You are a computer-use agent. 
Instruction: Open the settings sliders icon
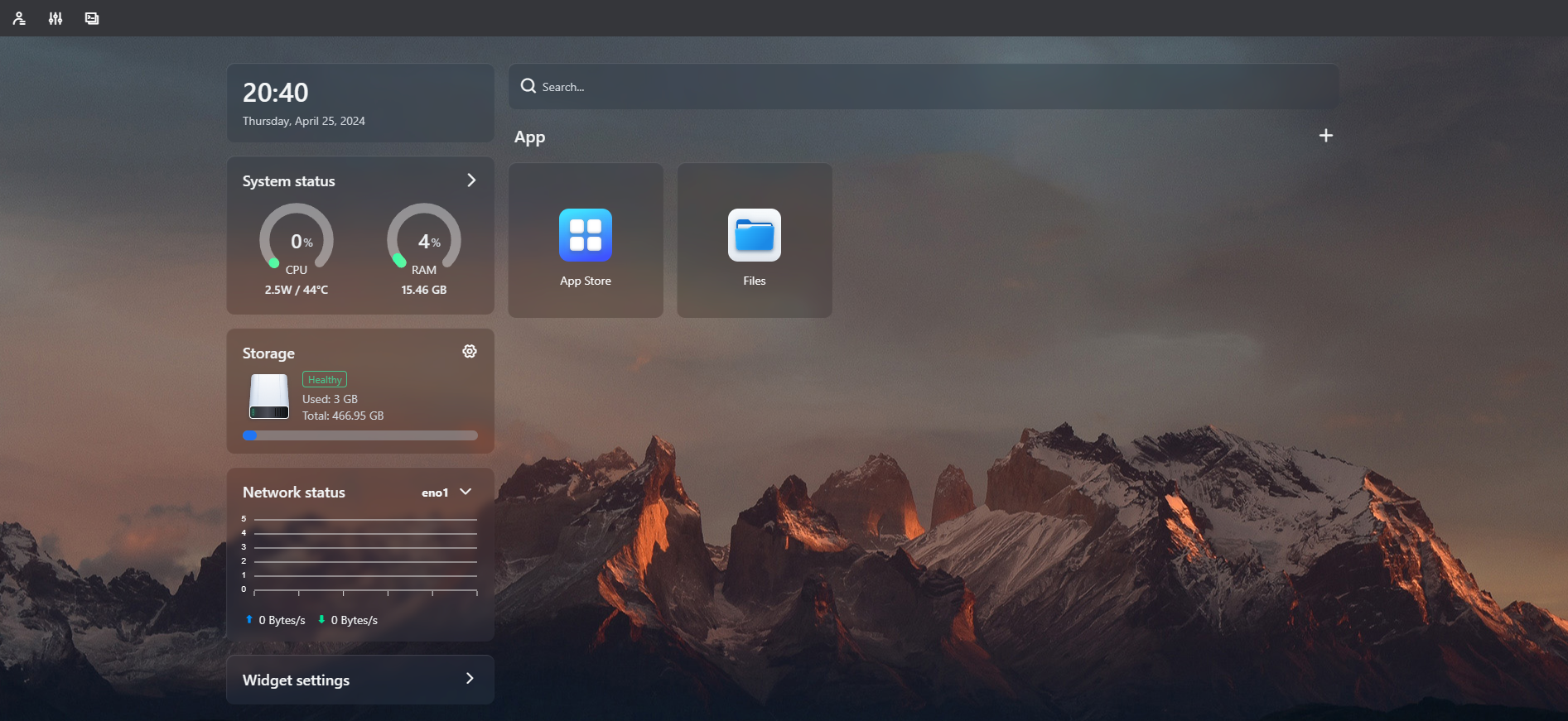(55, 18)
